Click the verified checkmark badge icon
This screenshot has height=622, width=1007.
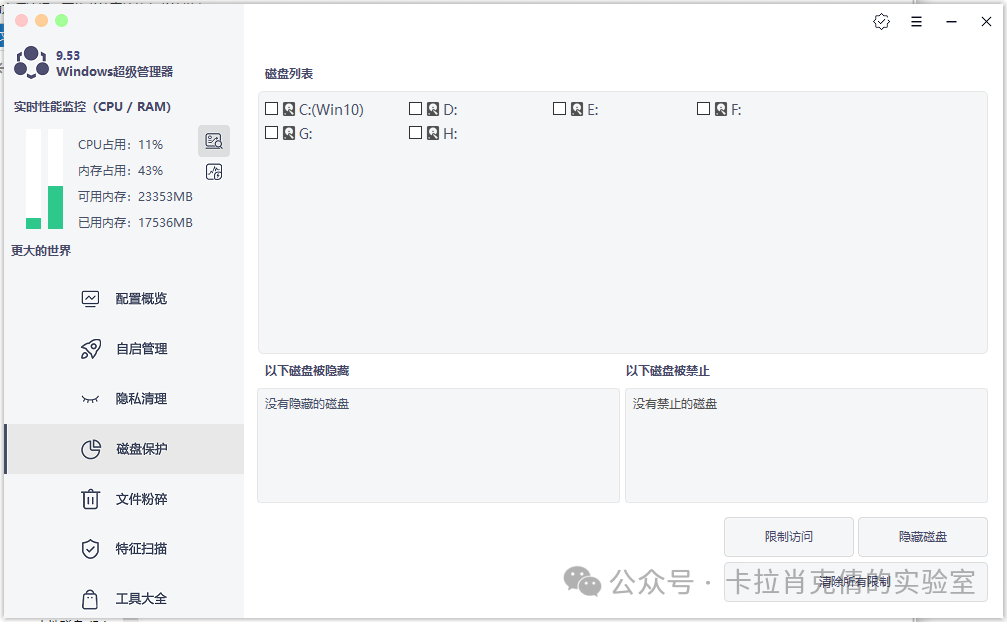(881, 22)
